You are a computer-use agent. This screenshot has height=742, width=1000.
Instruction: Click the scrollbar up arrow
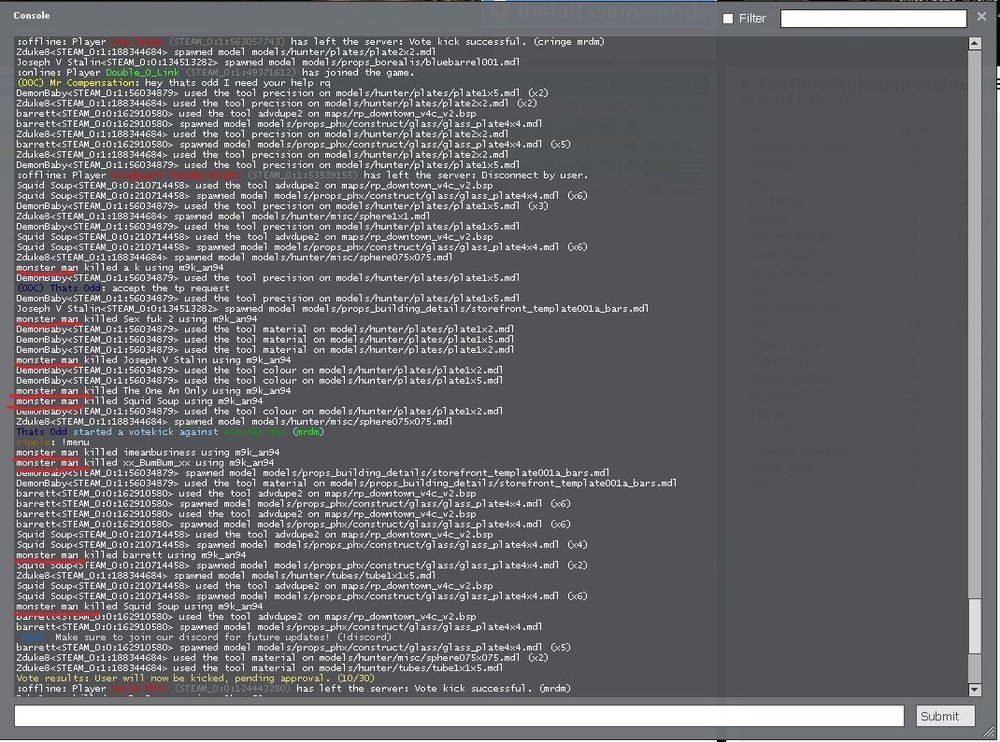[x=975, y=42]
